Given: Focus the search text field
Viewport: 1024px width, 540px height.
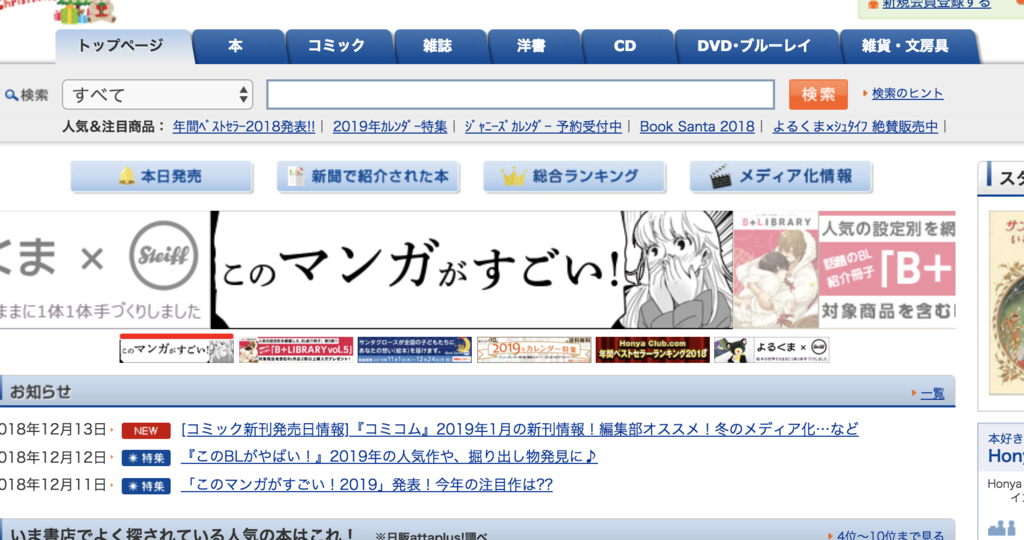Looking at the screenshot, I should tap(520, 95).
